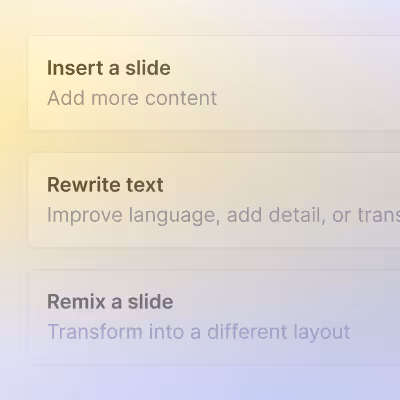
Task: Tap the word 'Remix' in bottom card
Action: (x=76, y=302)
